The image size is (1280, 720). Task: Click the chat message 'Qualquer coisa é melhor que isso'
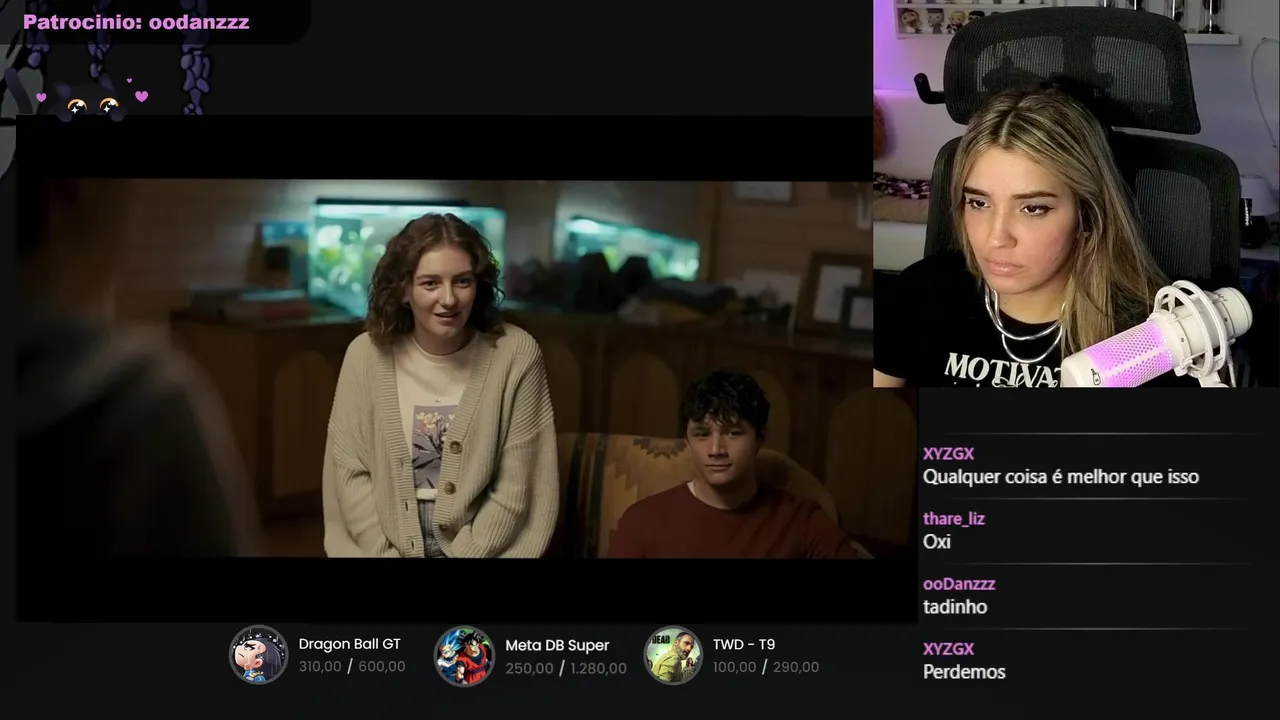[1061, 477]
